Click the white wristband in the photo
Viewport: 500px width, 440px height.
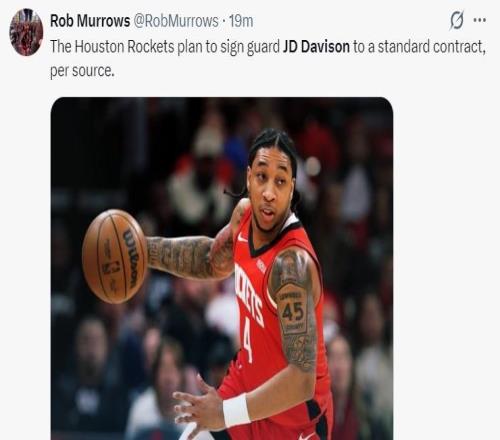coord(237,410)
